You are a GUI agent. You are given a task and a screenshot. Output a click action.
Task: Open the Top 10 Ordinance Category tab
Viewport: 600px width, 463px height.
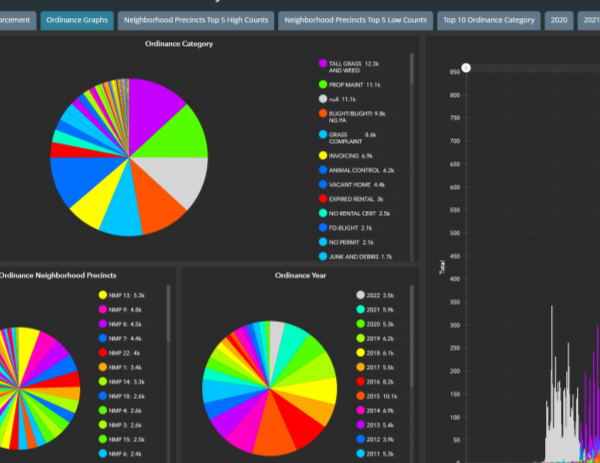click(x=489, y=20)
